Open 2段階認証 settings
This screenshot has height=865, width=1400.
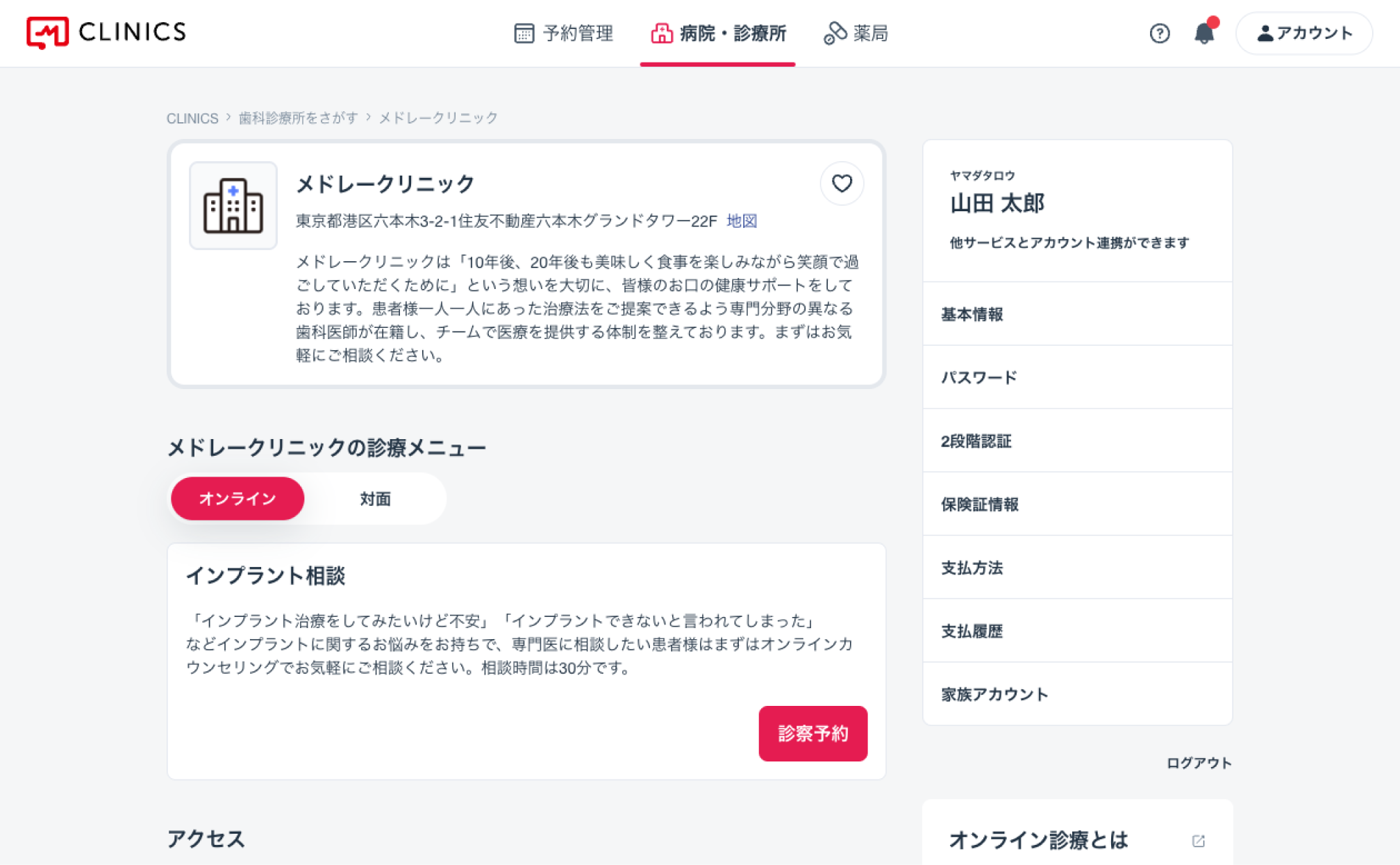[x=1077, y=440]
